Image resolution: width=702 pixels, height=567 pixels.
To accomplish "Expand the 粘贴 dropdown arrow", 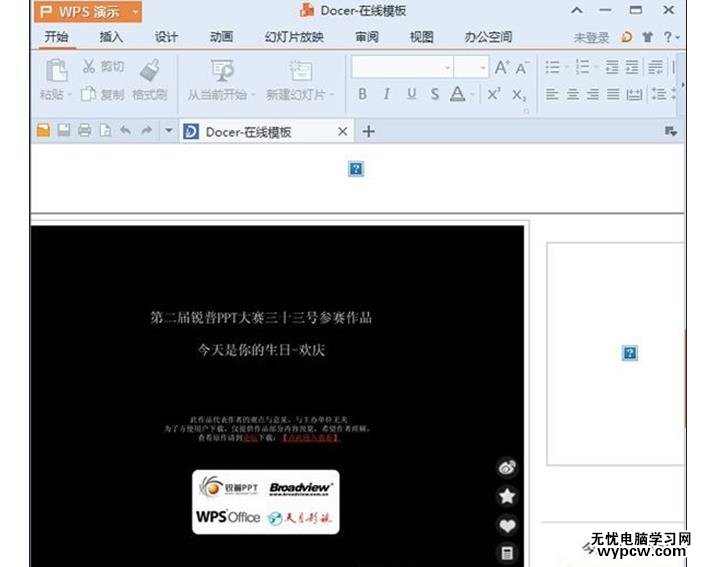I will coord(70,94).
